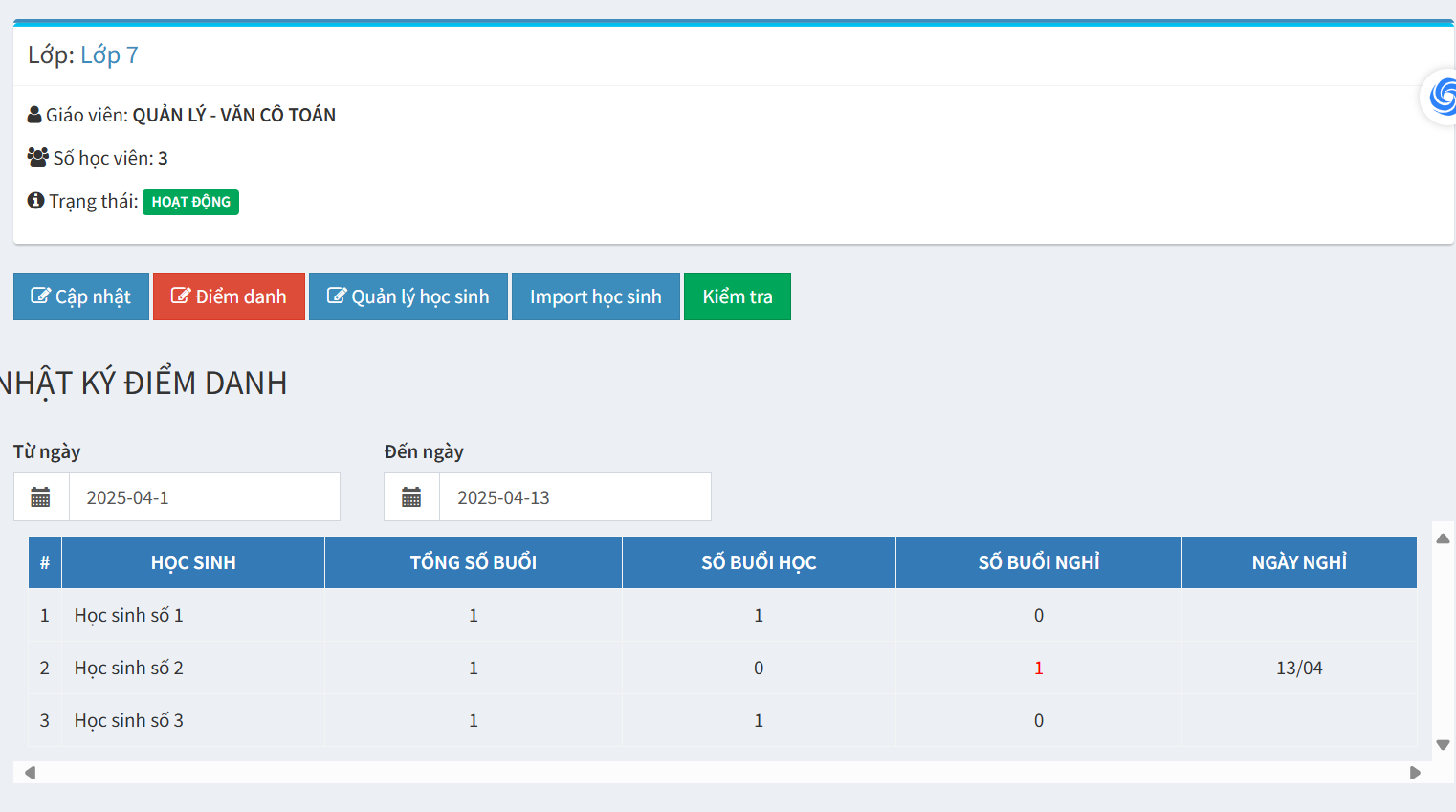Click the teacher person icon
The height and width of the screenshot is (812, 1456).
[34, 115]
